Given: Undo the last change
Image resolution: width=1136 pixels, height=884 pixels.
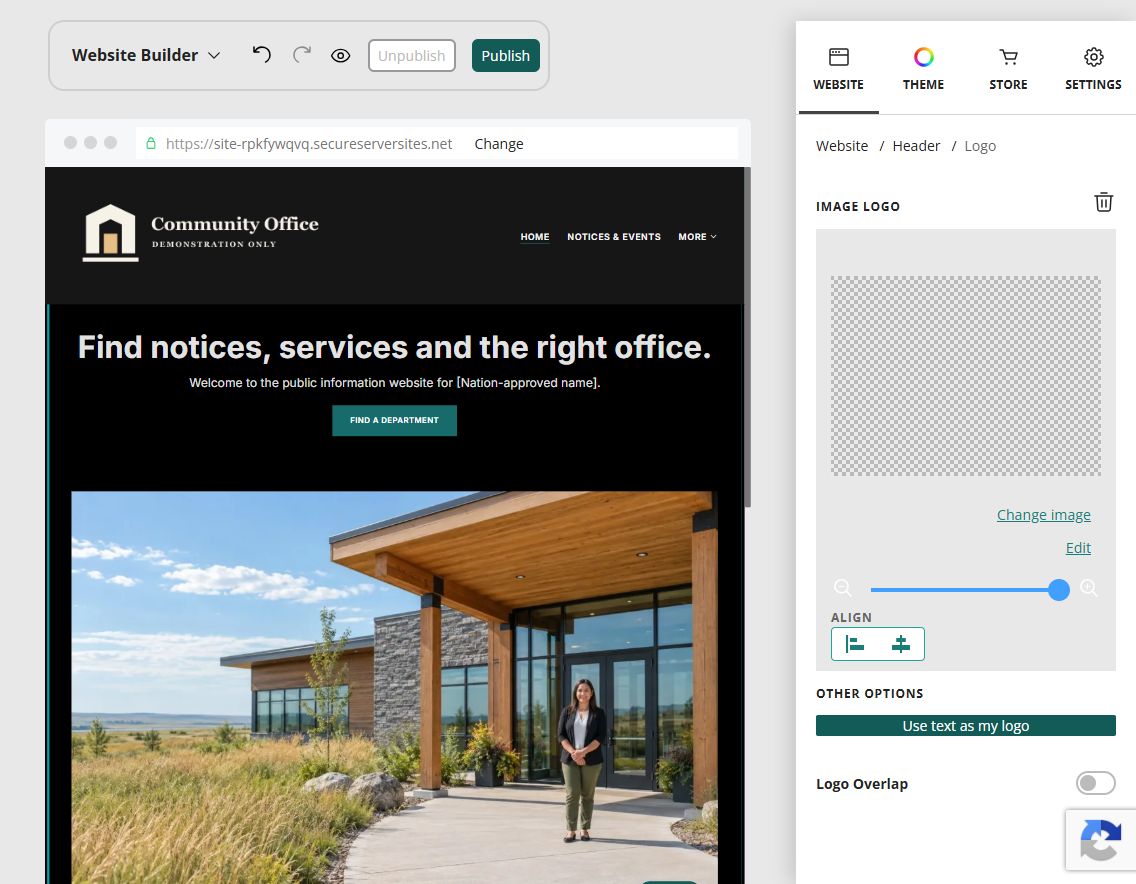Looking at the screenshot, I should (x=262, y=55).
